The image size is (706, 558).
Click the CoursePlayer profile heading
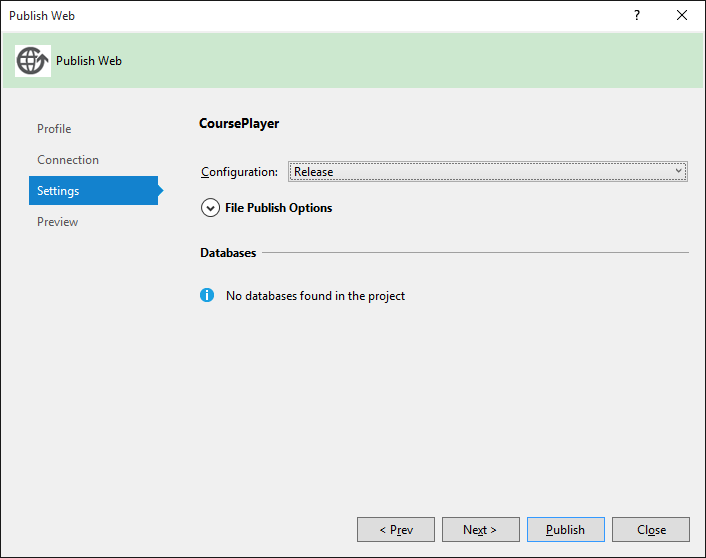click(239, 123)
